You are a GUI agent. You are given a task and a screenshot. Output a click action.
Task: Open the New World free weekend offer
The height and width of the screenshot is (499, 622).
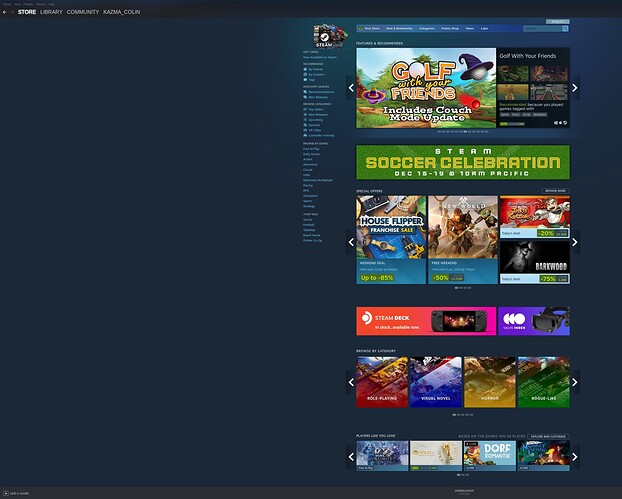pos(463,240)
